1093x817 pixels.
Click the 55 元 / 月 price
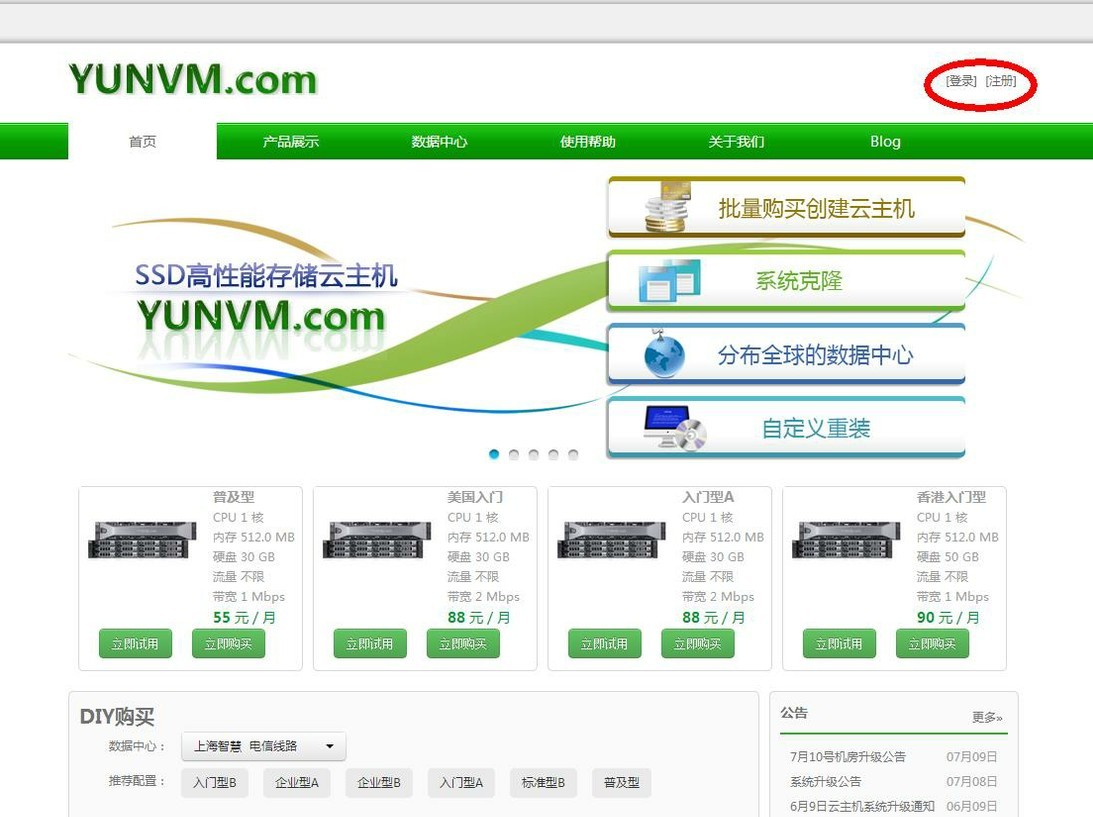(x=245, y=618)
